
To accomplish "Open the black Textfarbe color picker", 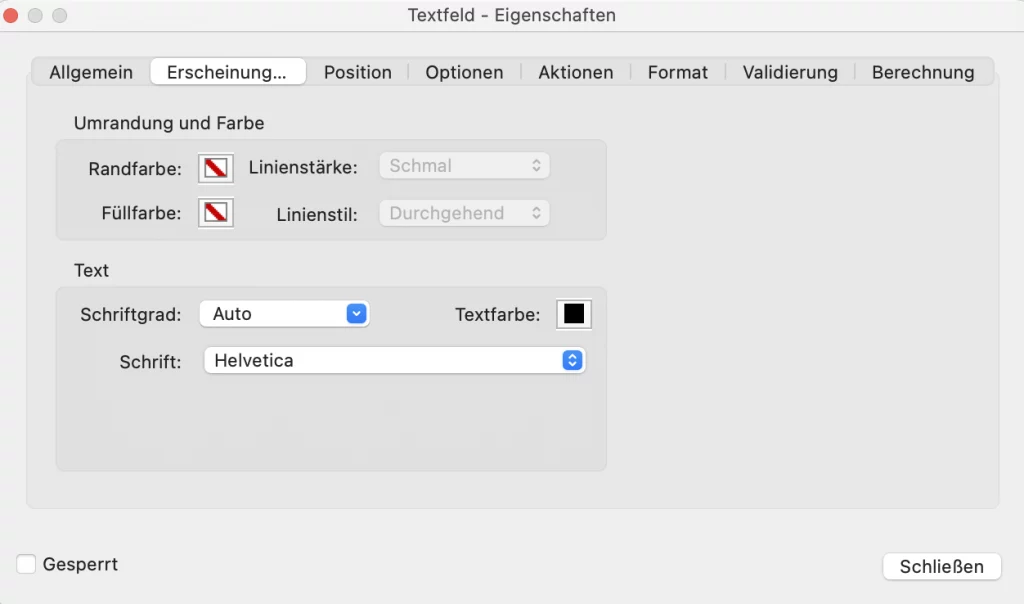I will (574, 314).
